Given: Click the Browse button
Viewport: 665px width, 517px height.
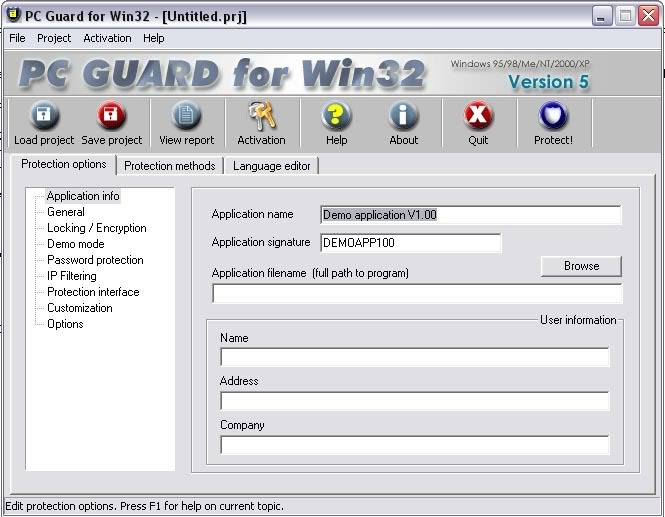Looking at the screenshot, I should click(581, 266).
